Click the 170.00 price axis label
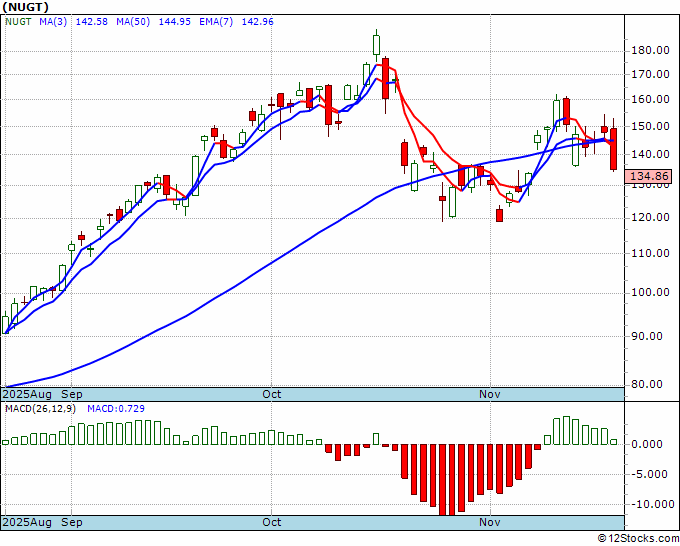 (650, 74)
